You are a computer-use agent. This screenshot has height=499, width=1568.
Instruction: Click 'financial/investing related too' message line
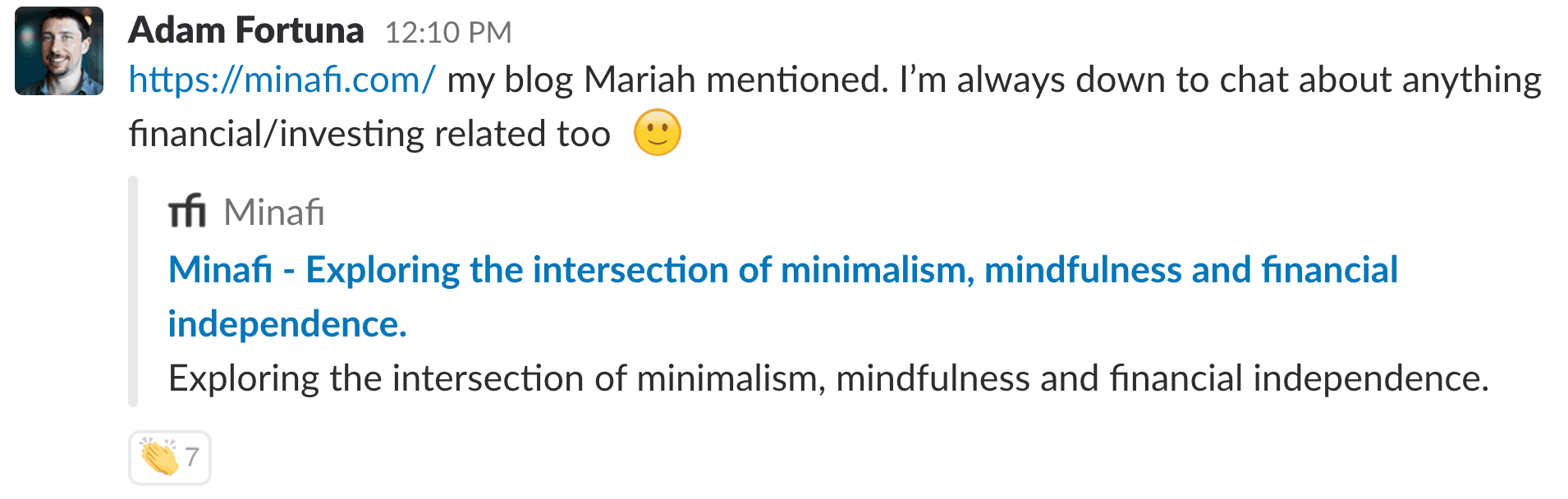tap(369, 134)
